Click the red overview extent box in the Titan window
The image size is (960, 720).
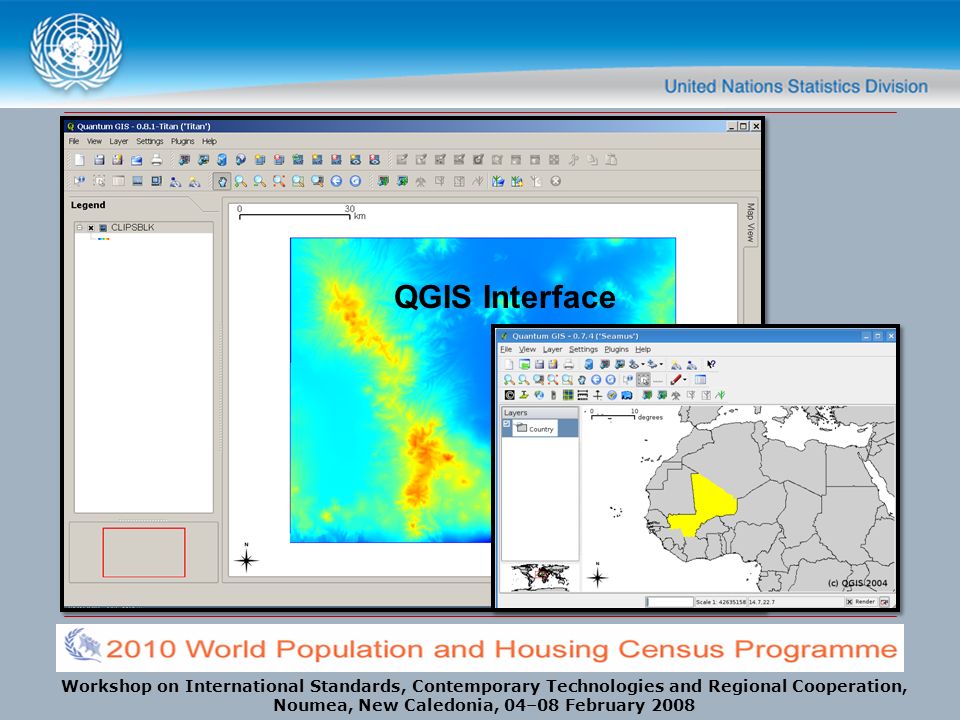coord(144,552)
